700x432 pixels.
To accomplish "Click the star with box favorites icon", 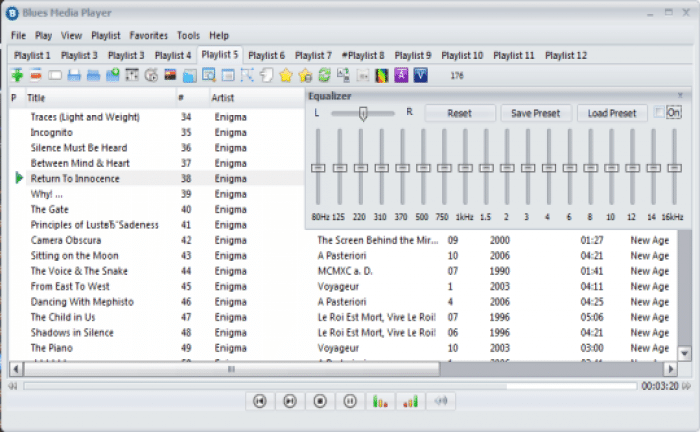I will click(305, 75).
